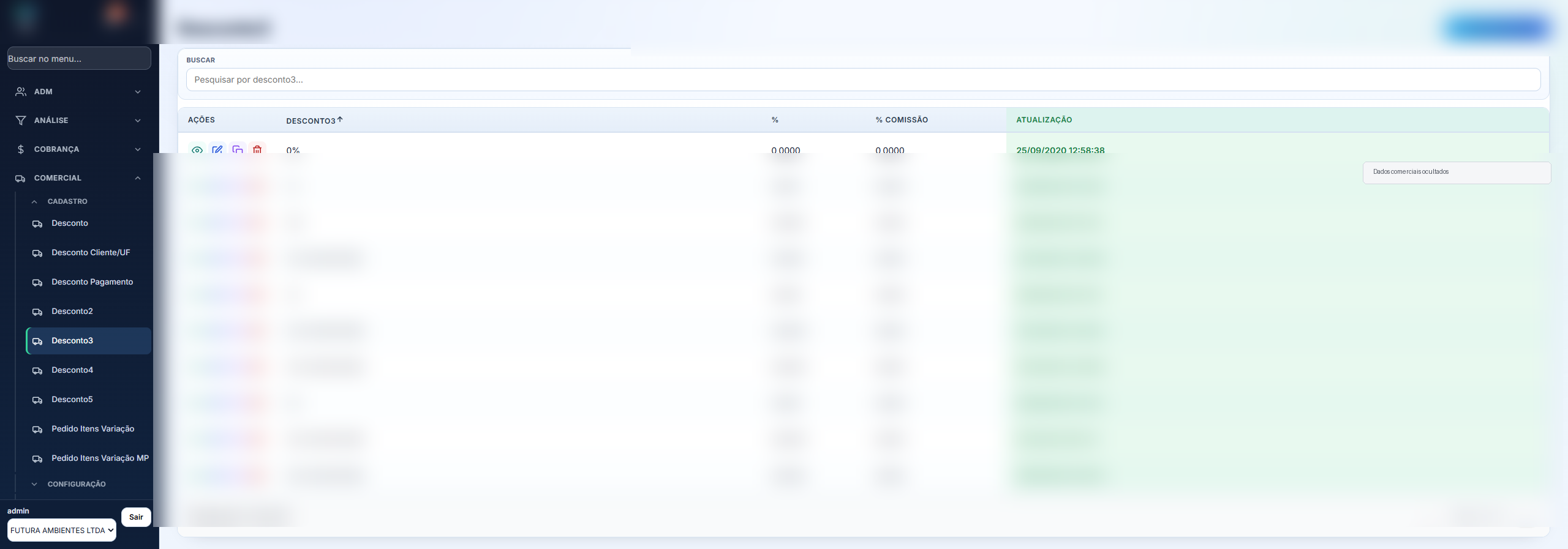Click the CADASTRO section label

(x=67, y=201)
